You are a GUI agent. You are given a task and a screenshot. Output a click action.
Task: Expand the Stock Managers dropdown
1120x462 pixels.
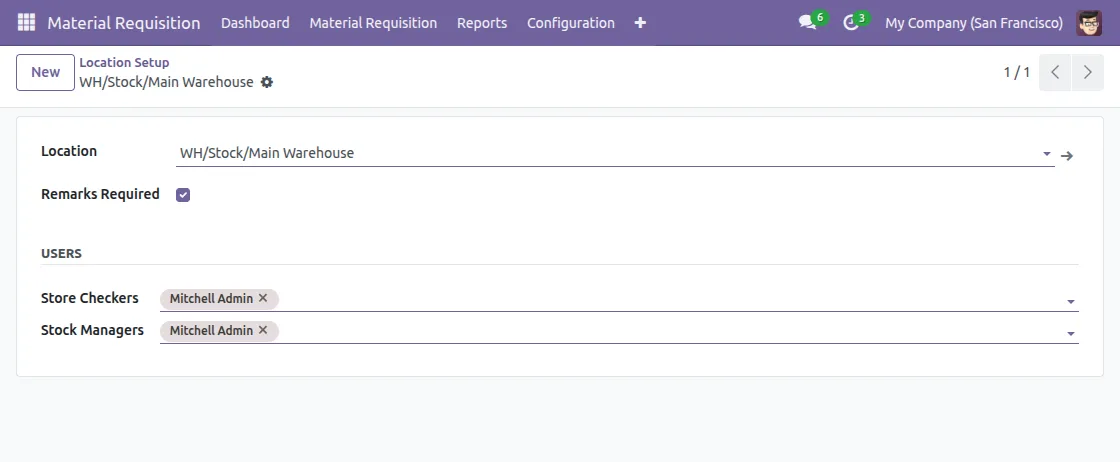(x=1070, y=333)
